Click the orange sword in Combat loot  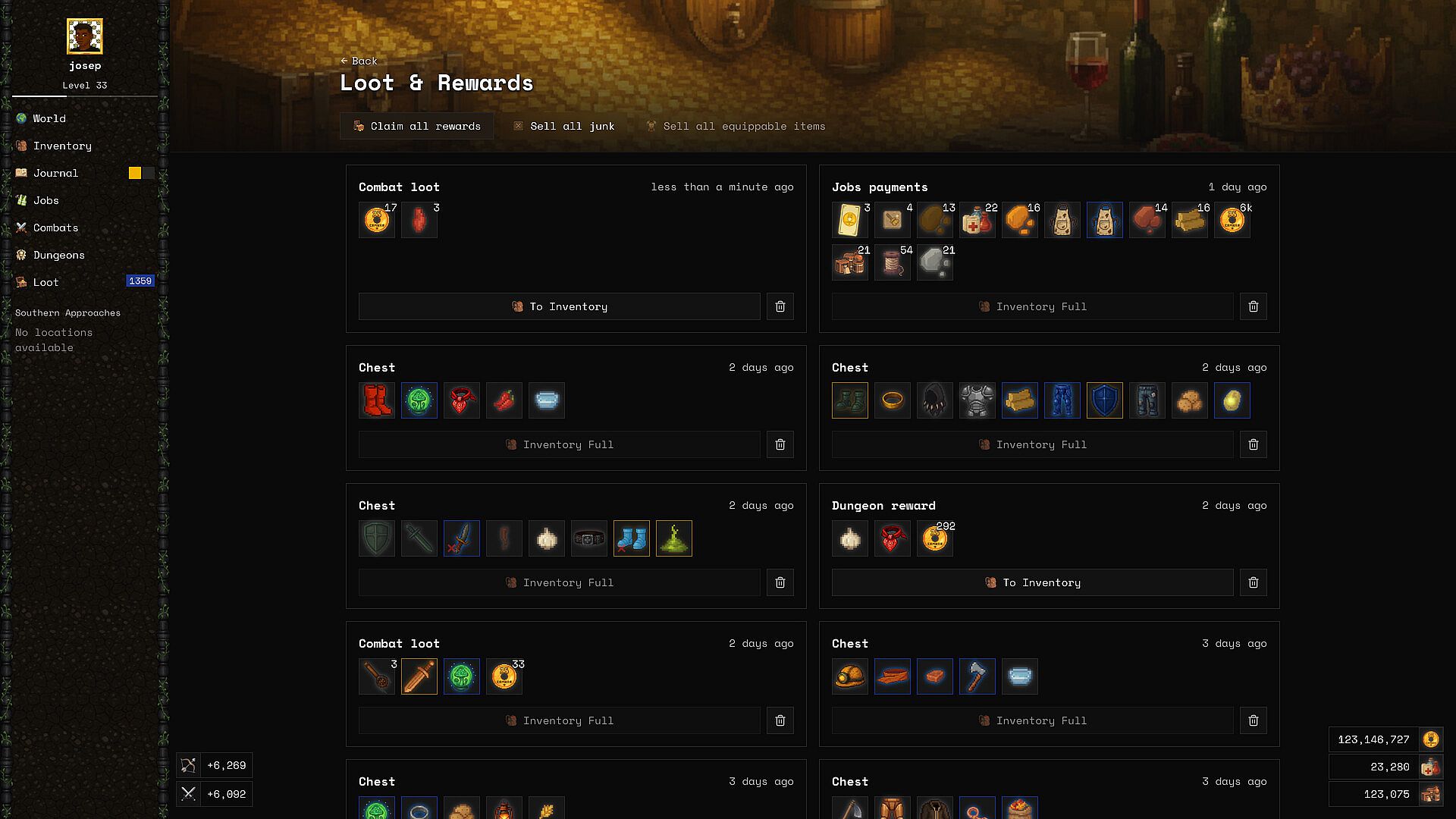(x=419, y=676)
